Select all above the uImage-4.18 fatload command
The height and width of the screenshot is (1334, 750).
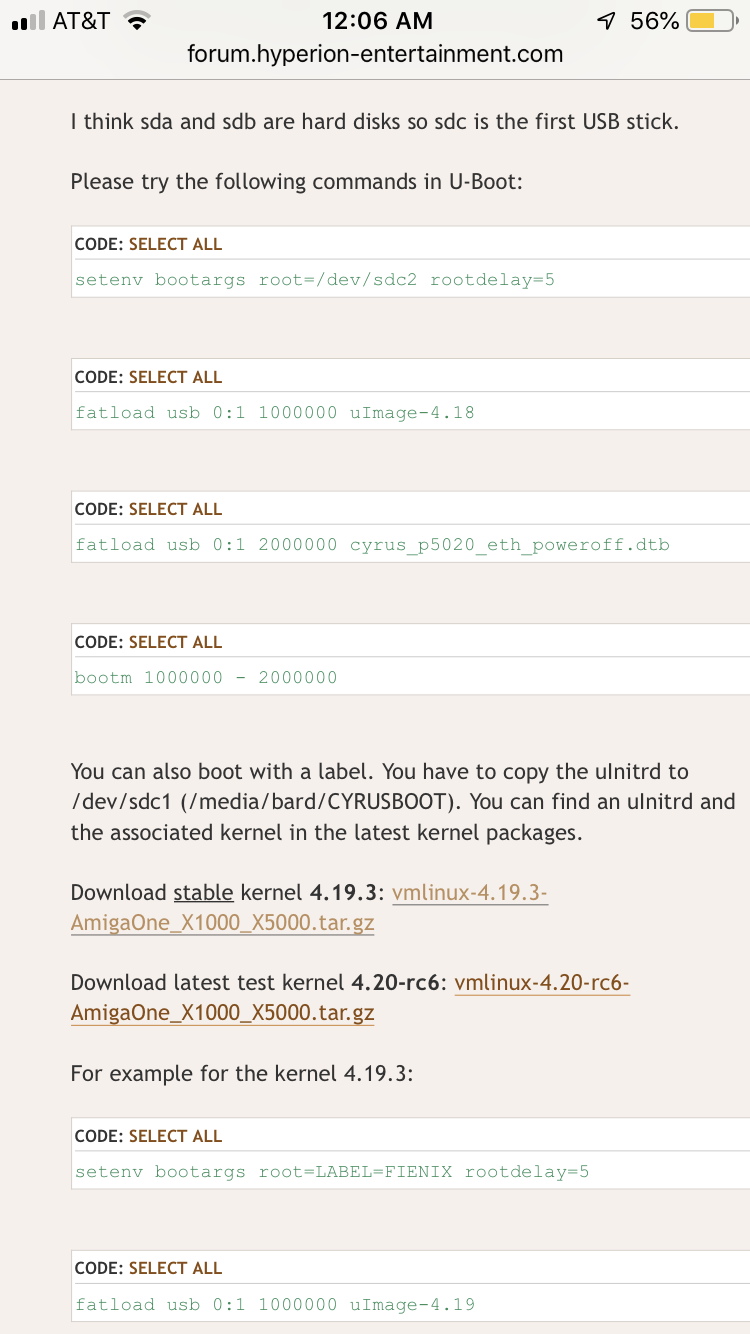tap(175, 377)
